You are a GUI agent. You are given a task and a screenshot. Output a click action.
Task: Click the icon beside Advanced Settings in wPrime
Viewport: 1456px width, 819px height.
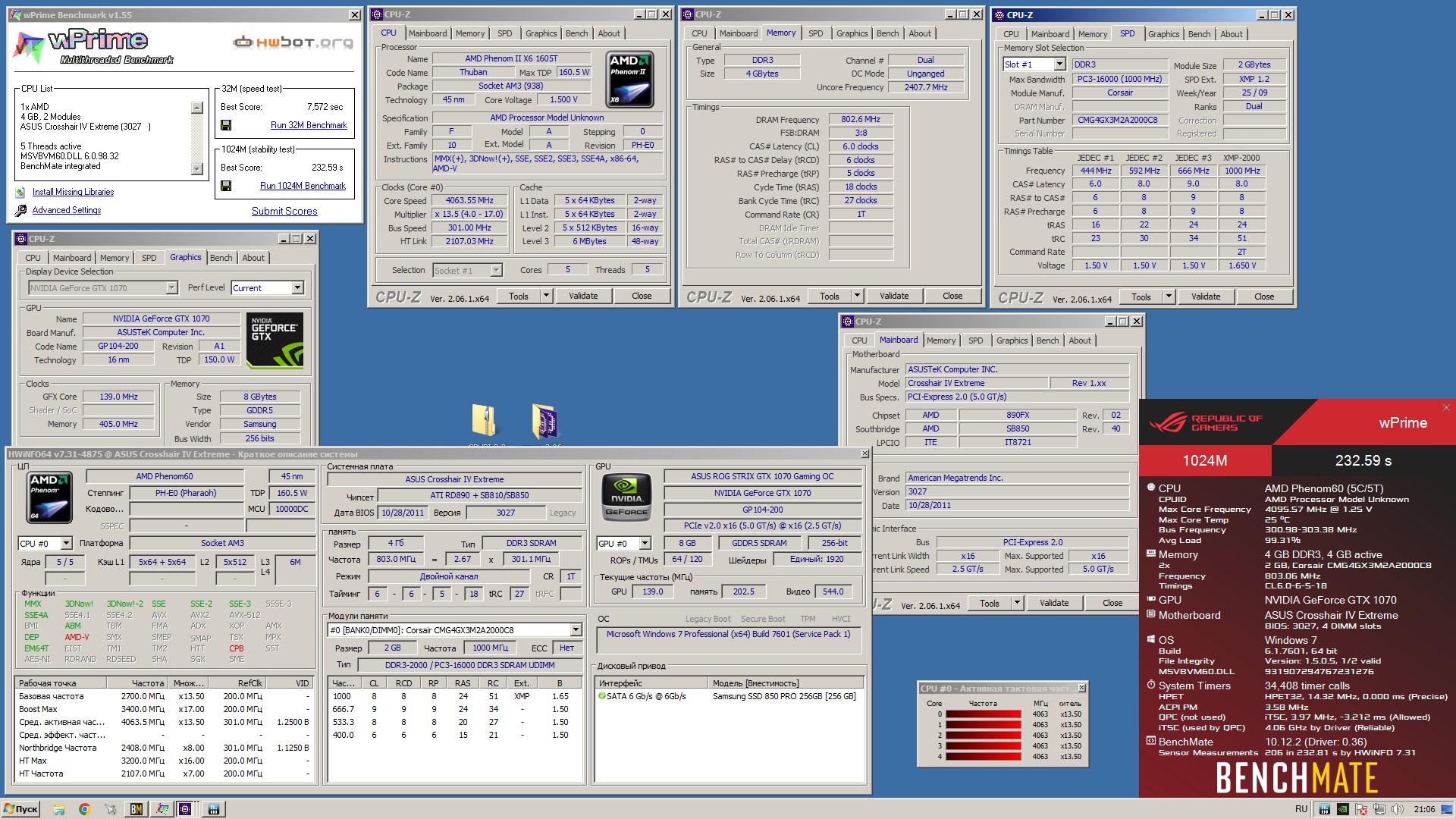click(20, 210)
